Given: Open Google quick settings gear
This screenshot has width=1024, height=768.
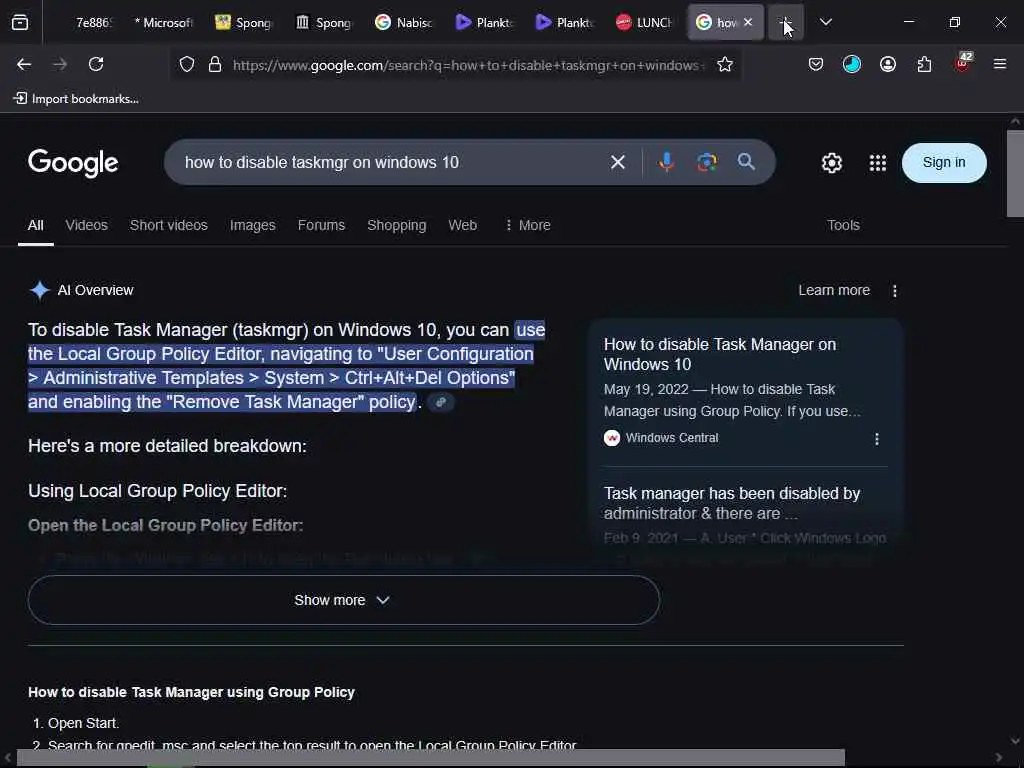Looking at the screenshot, I should tap(831, 163).
